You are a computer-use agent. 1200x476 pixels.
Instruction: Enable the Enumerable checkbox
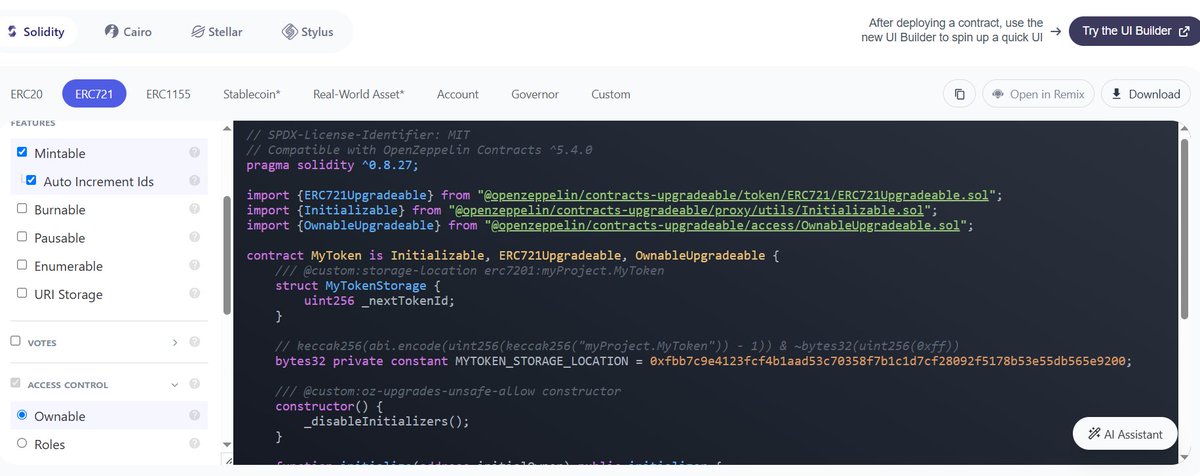pos(22,265)
